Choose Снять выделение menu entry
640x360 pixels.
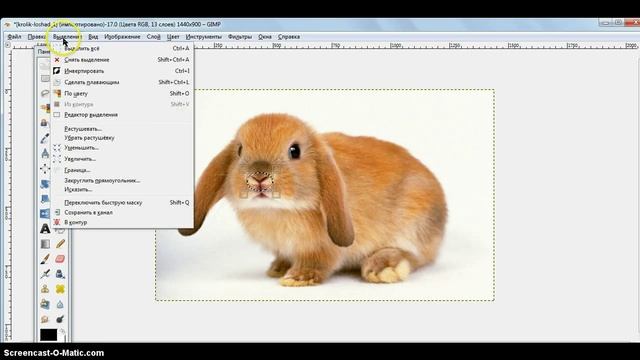pos(122,60)
